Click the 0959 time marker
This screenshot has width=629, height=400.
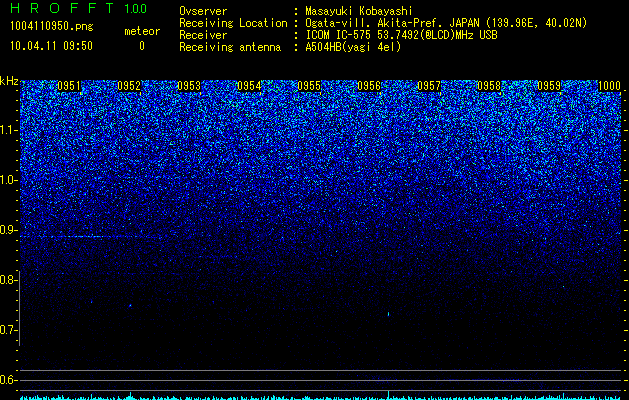coord(549,86)
